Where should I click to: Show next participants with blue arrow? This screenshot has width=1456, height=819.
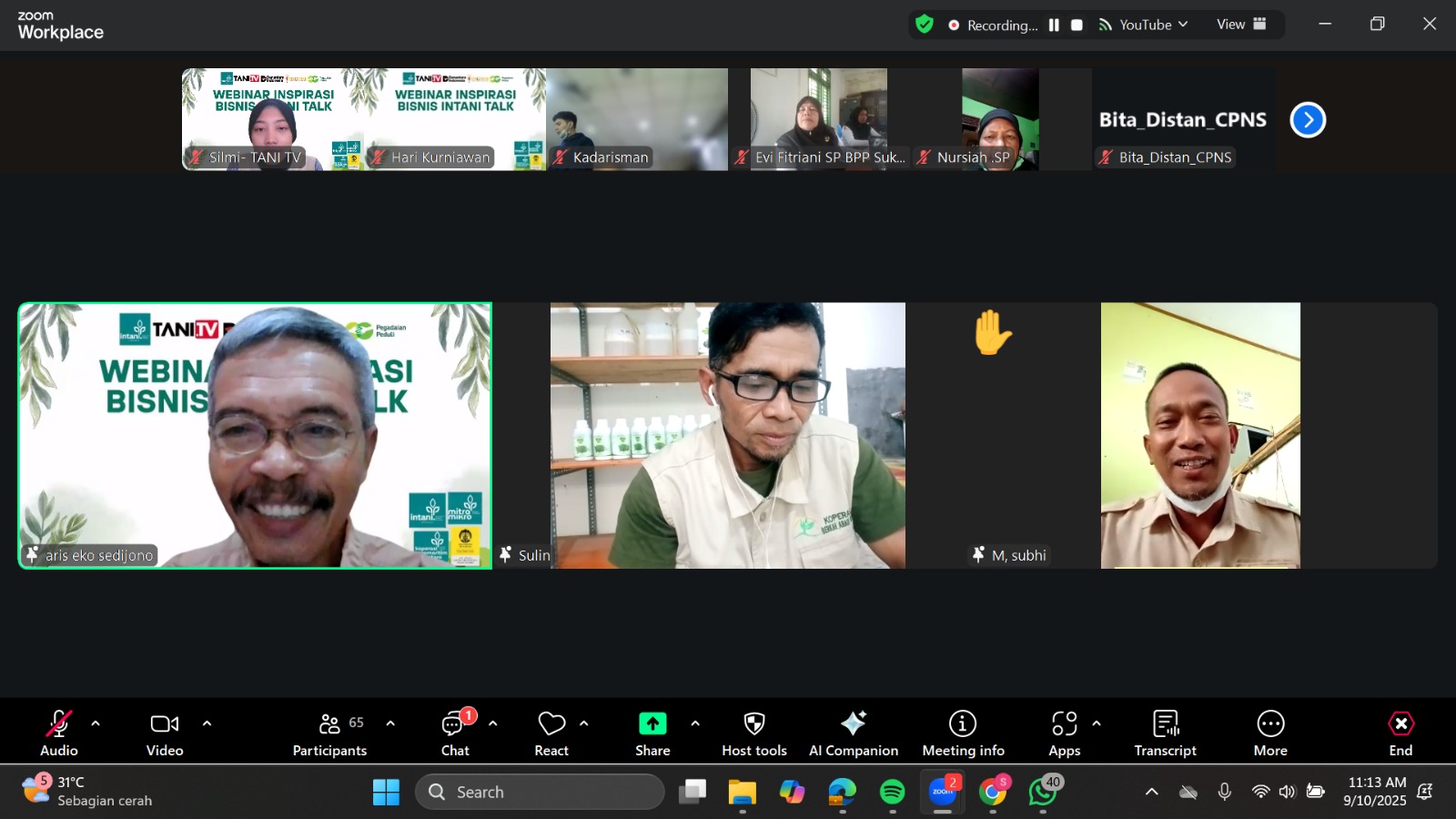point(1308,120)
